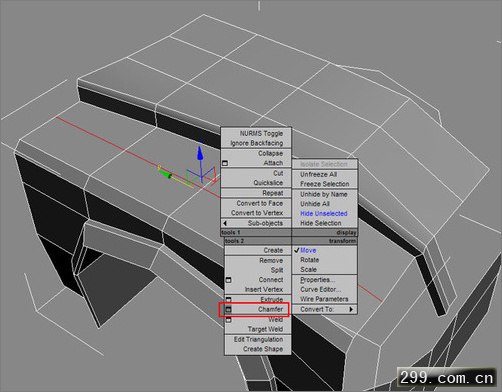Choose Extrude command label

coord(271,300)
